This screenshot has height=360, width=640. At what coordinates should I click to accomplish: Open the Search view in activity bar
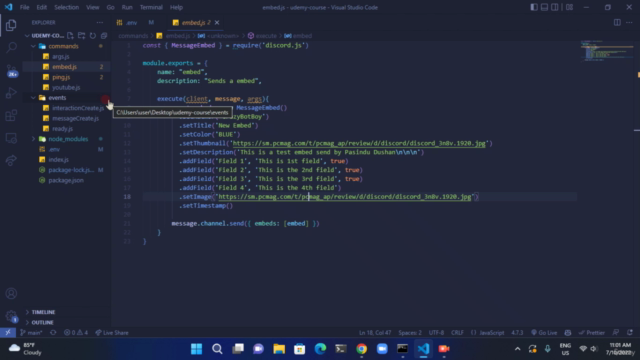point(11,48)
